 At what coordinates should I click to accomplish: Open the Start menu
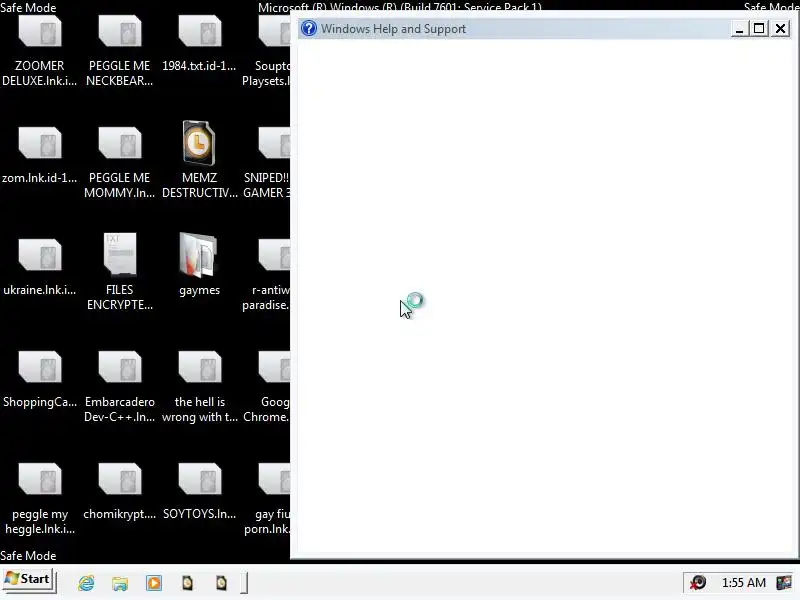[x=29, y=580]
